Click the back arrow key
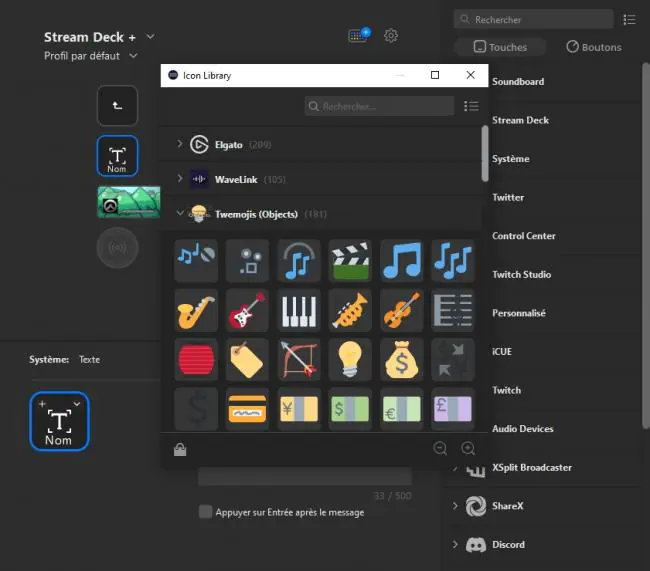650x571 pixels. pos(117,105)
